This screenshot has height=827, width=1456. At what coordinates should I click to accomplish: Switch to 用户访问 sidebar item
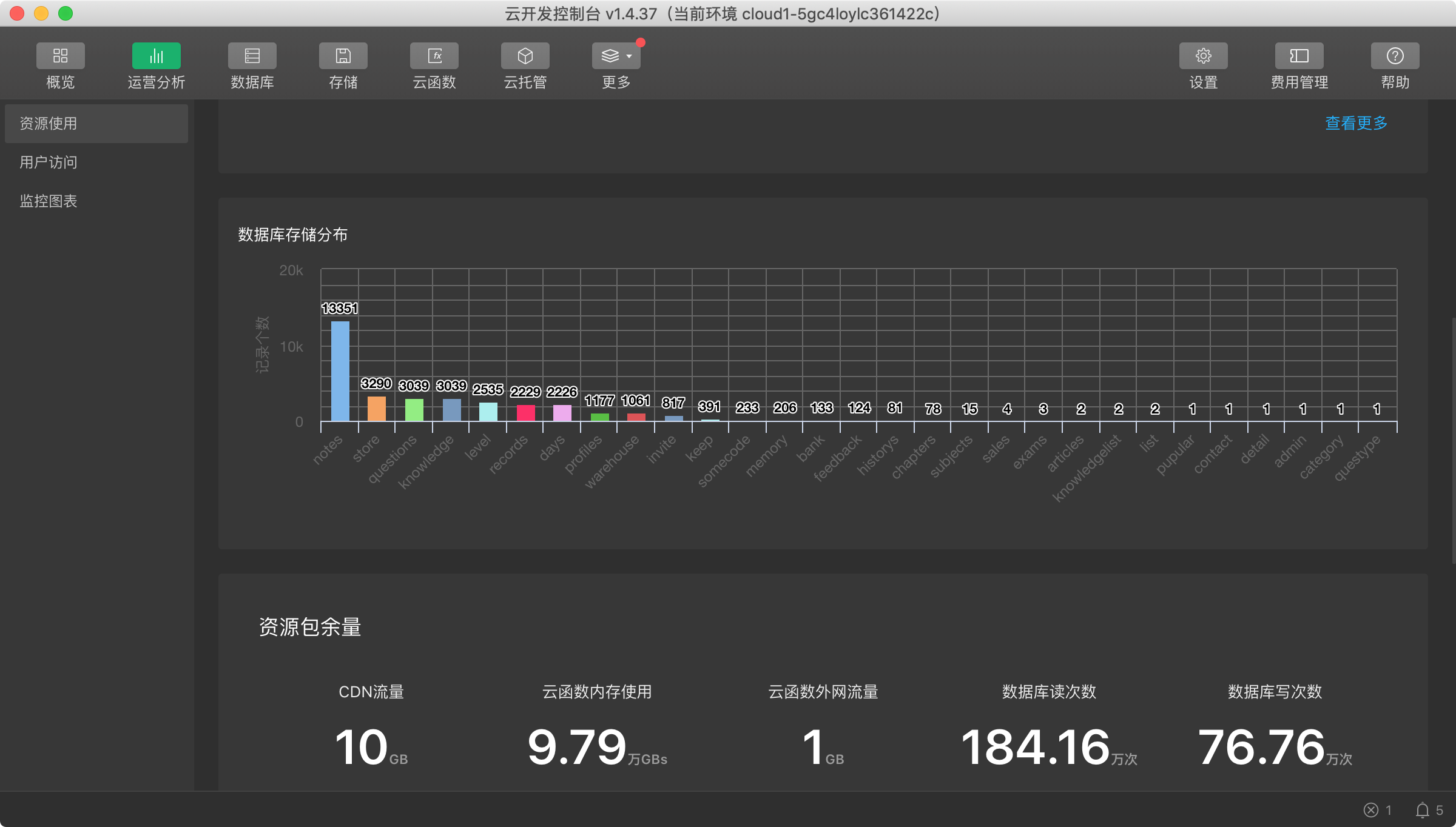point(49,162)
